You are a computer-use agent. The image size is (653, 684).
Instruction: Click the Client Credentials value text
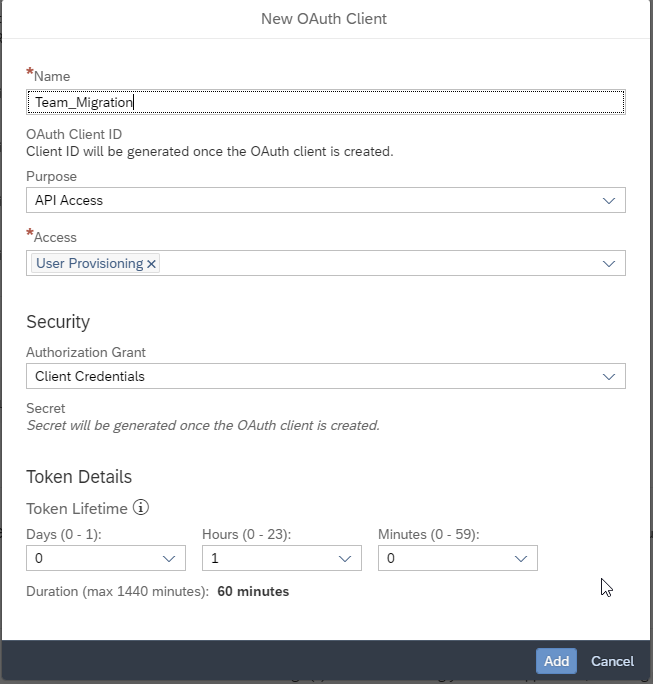90,376
